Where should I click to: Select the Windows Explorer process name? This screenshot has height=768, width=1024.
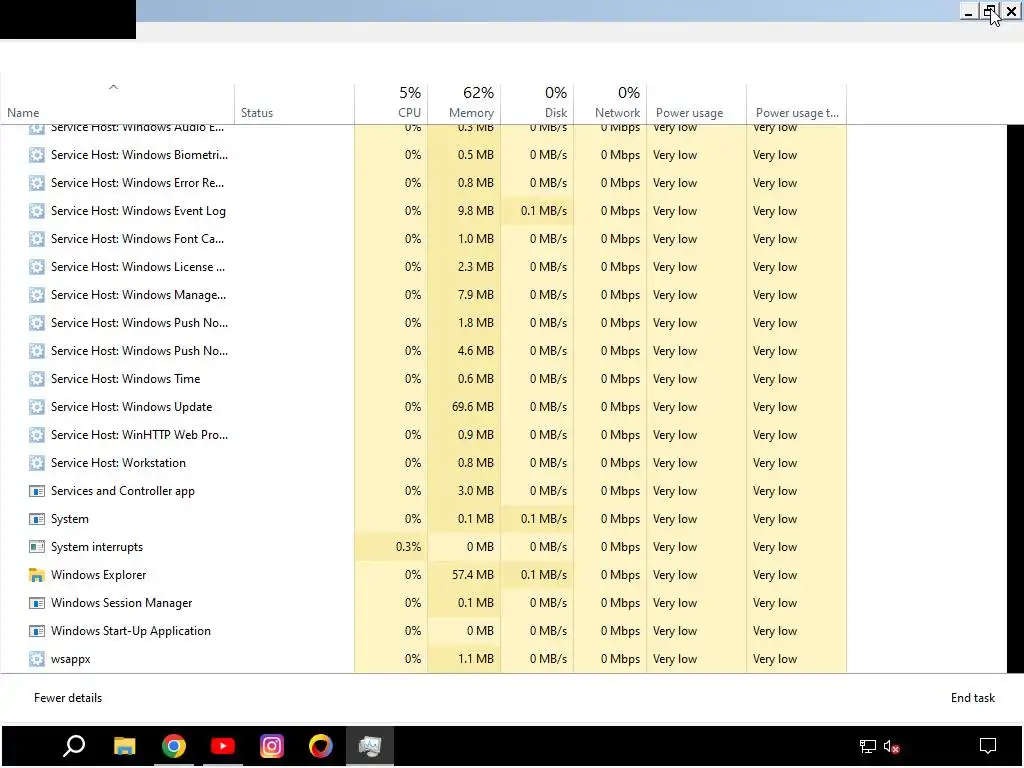99,575
